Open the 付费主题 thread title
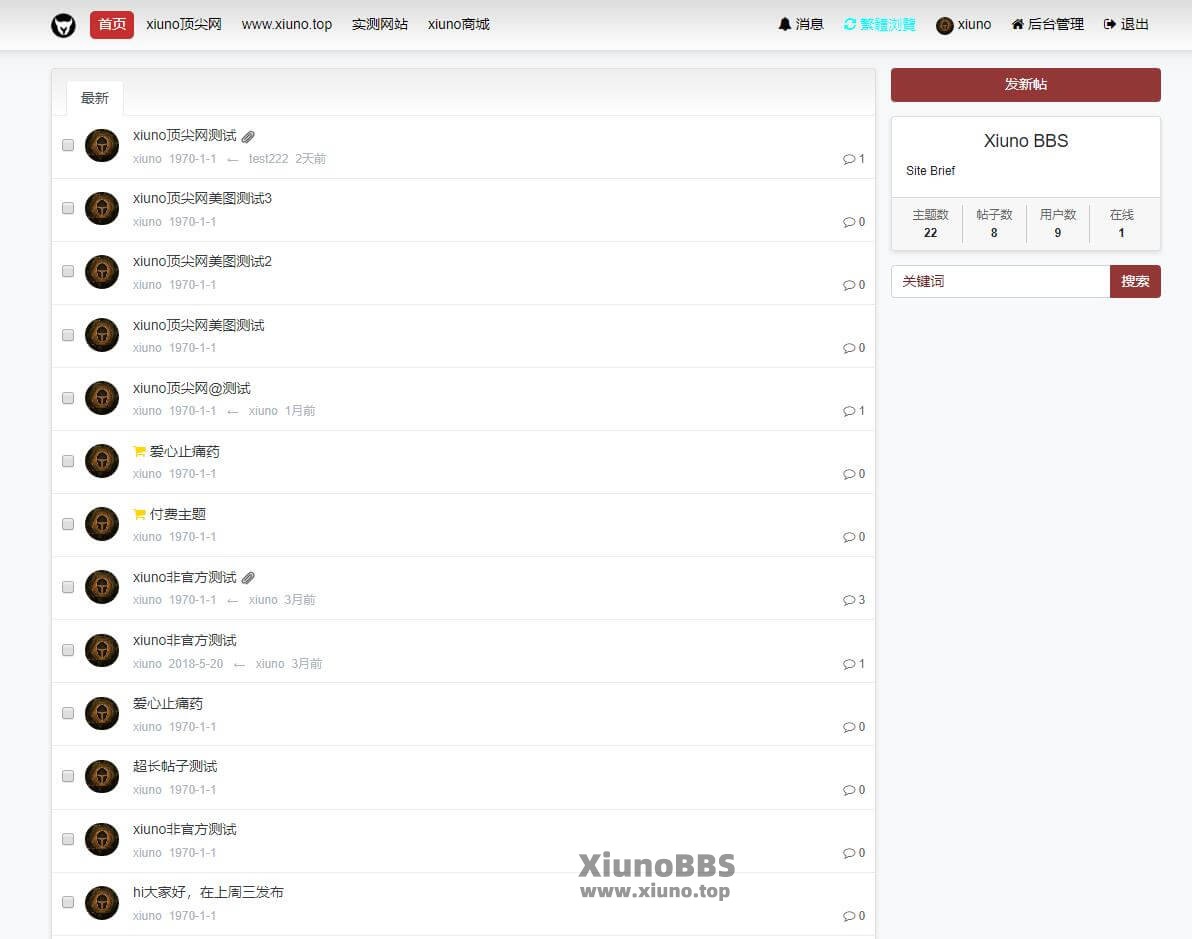Image resolution: width=1192 pixels, height=939 pixels. (178, 515)
